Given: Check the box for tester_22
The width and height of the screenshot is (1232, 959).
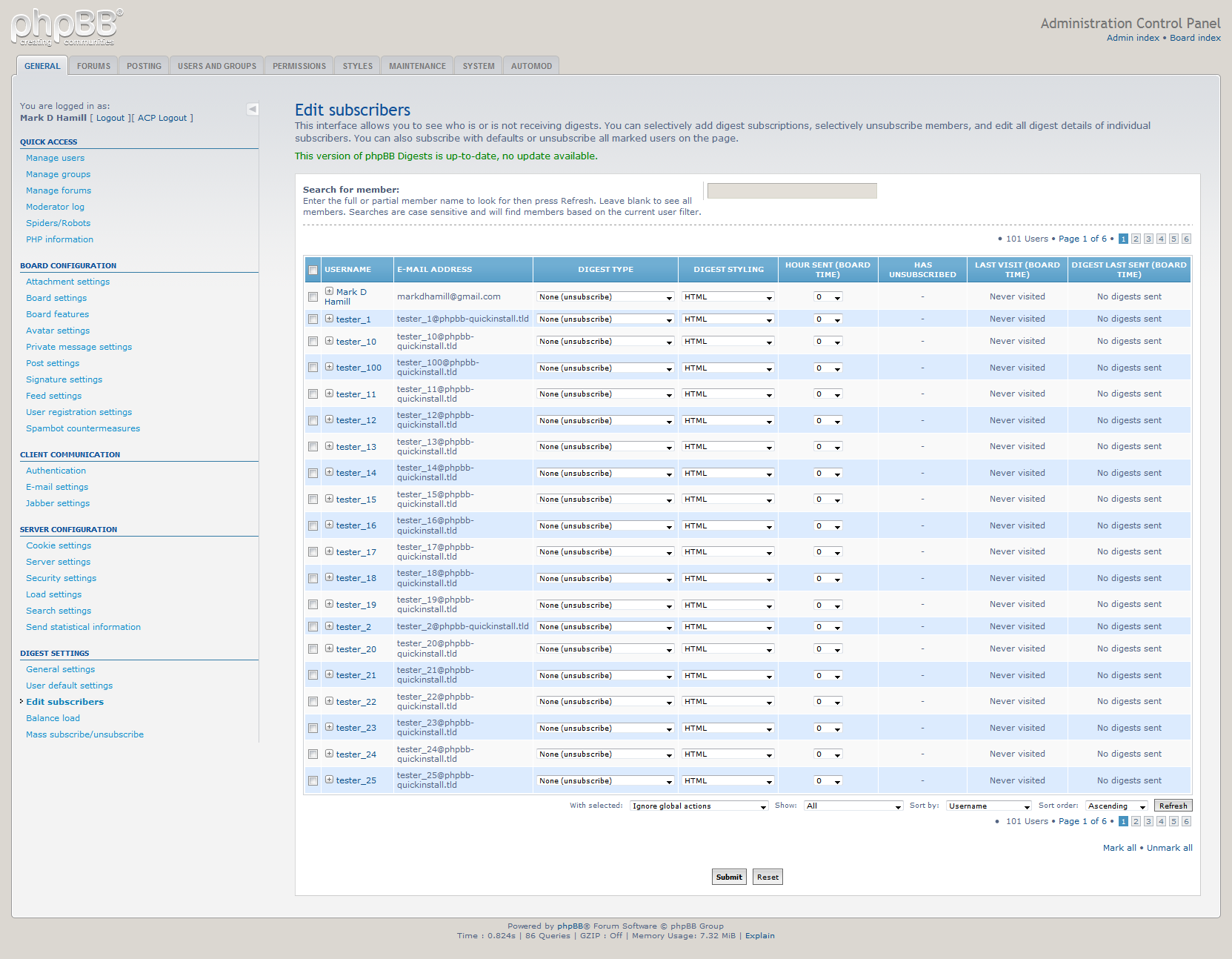Looking at the screenshot, I should click(313, 702).
